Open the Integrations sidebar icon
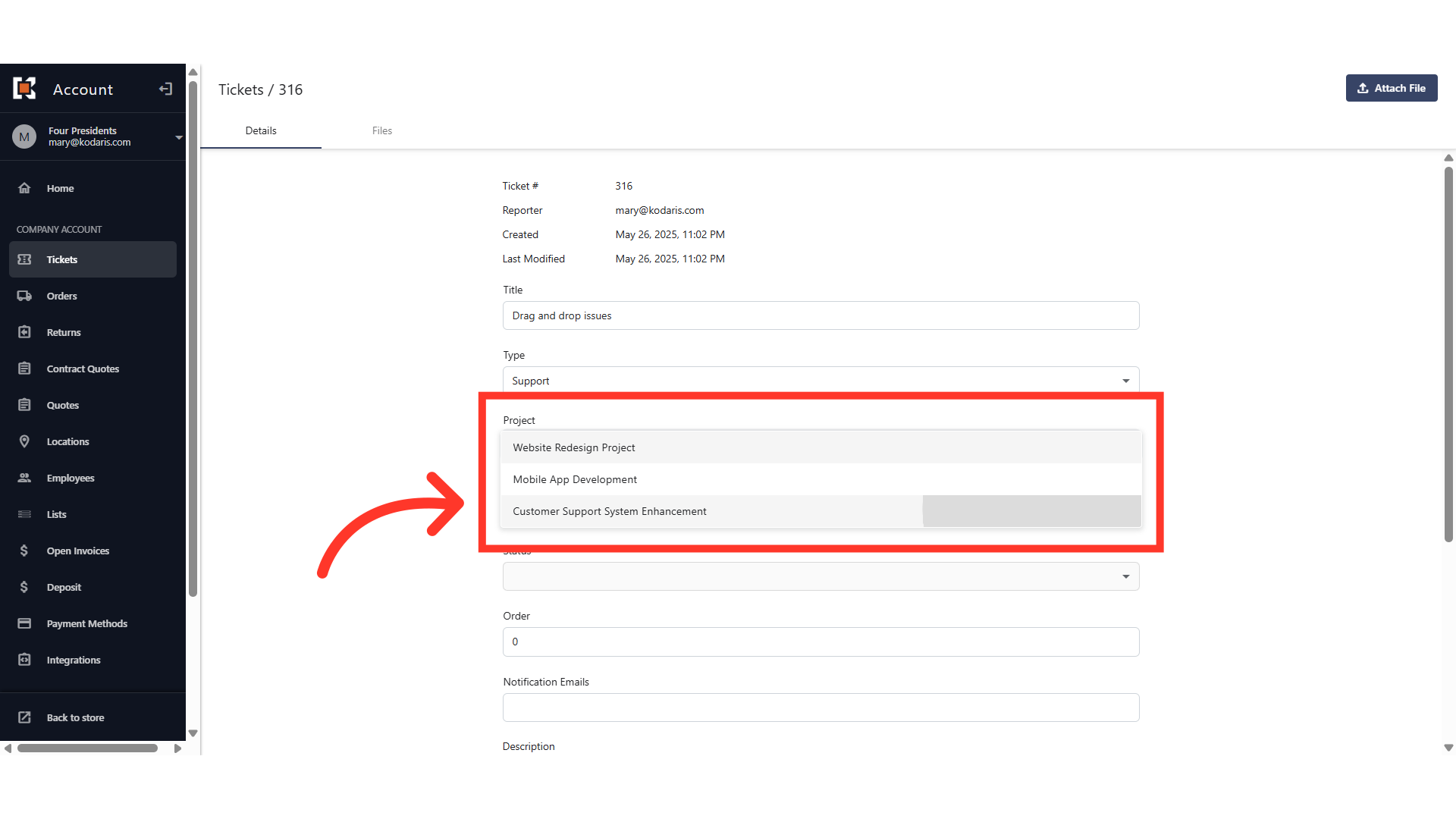 click(24, 660)
